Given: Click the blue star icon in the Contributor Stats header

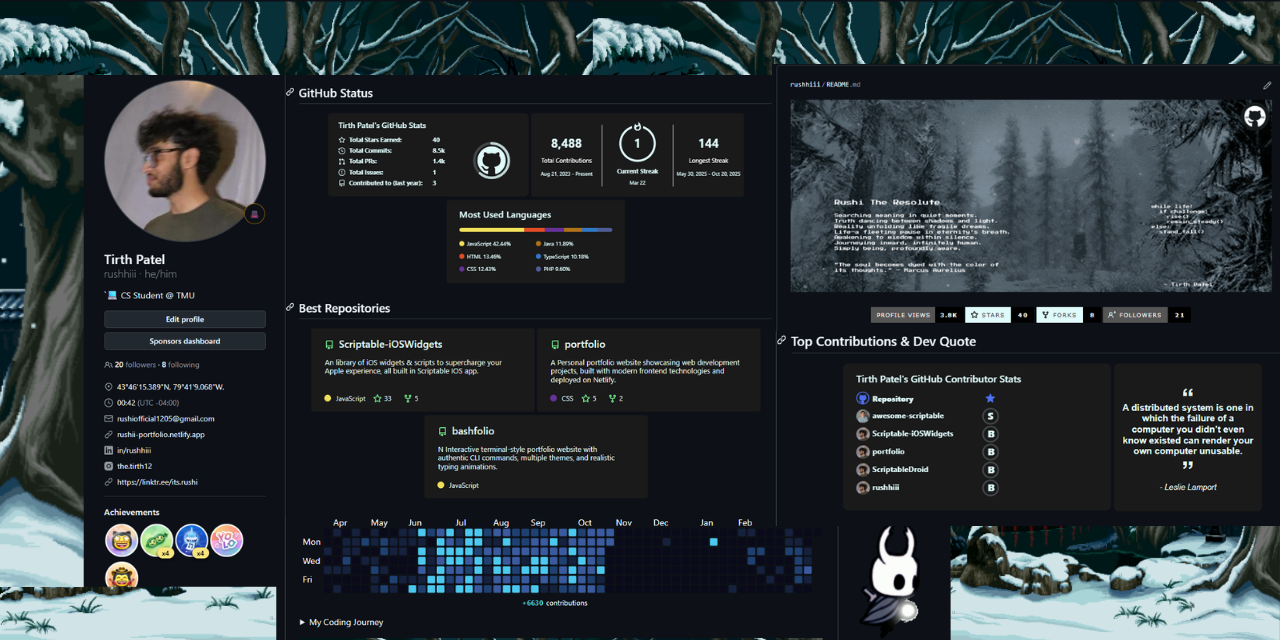Looking at the screenshot, I should 990,398.
